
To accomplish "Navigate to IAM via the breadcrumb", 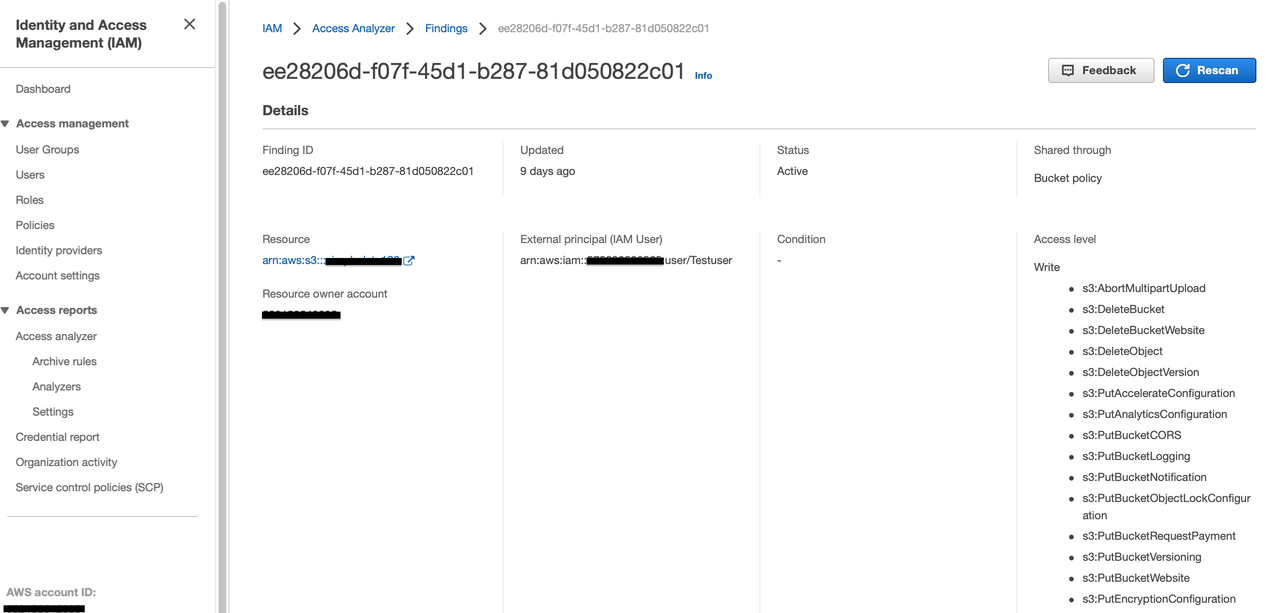I will [x=271, y=28].
